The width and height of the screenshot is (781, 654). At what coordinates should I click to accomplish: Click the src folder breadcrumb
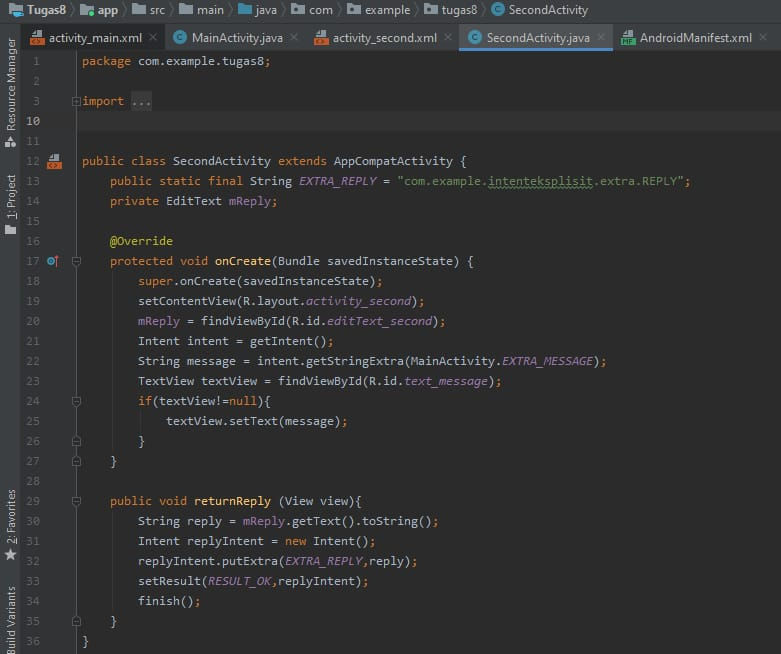point(148,10)
